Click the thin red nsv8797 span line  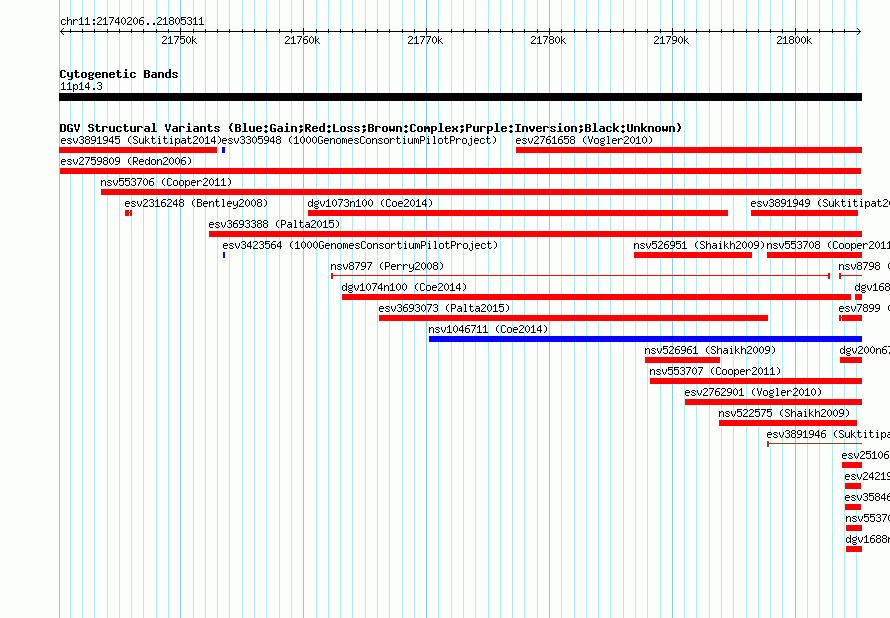pyautogui.click(x=581, y=276)
